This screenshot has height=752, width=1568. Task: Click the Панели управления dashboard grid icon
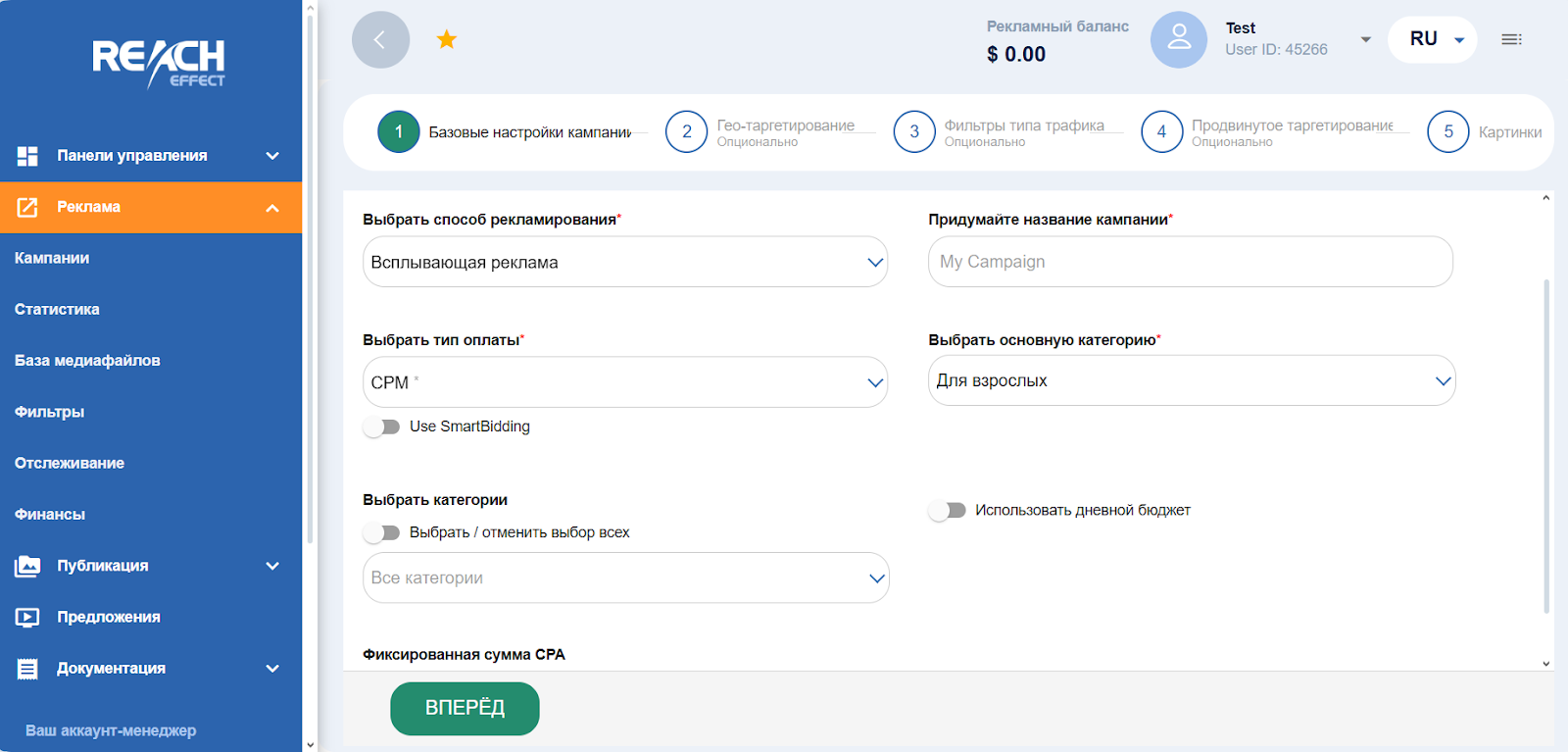click(27, 156)
